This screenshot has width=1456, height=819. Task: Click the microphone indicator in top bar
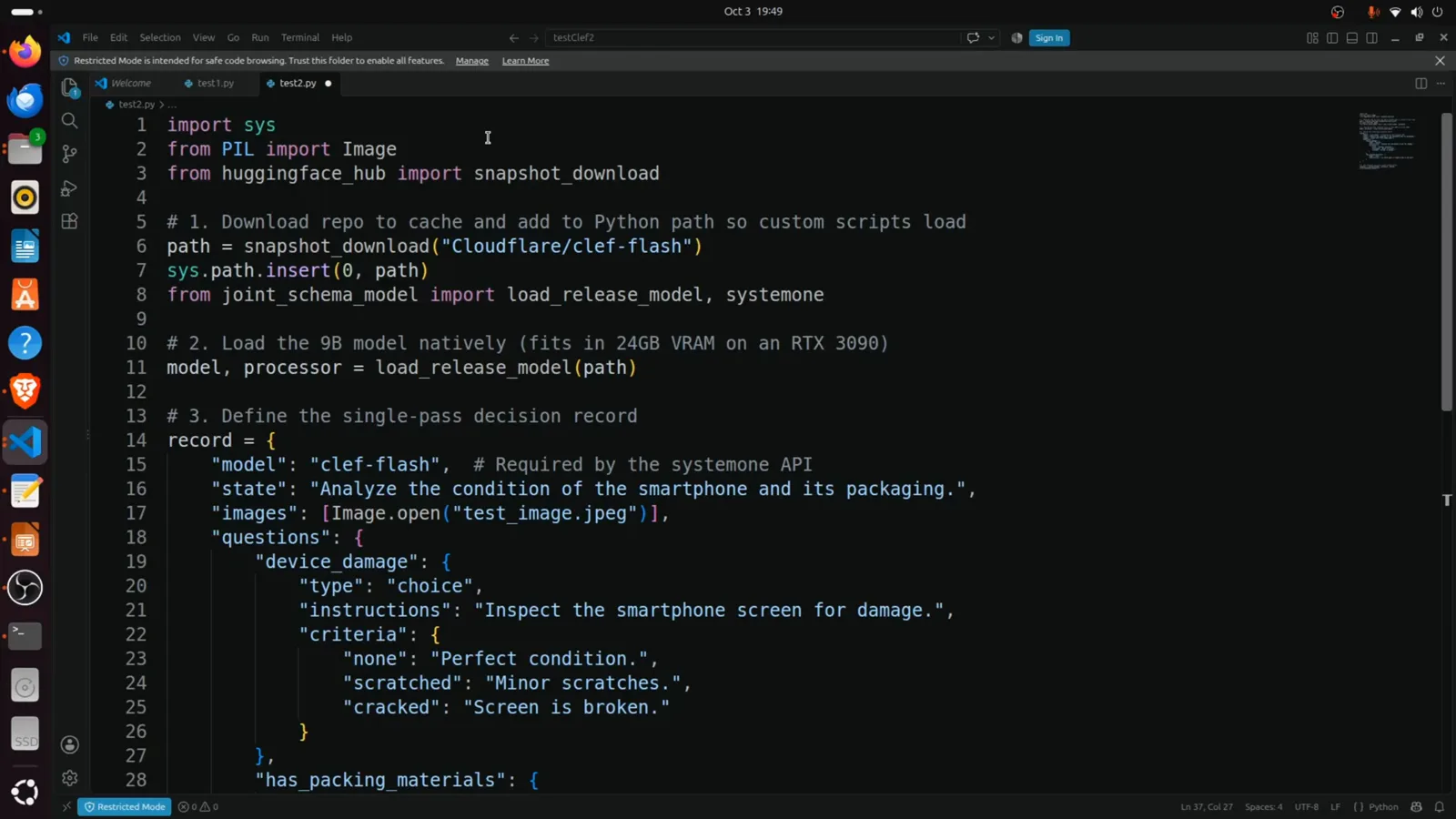(1372, 12)
